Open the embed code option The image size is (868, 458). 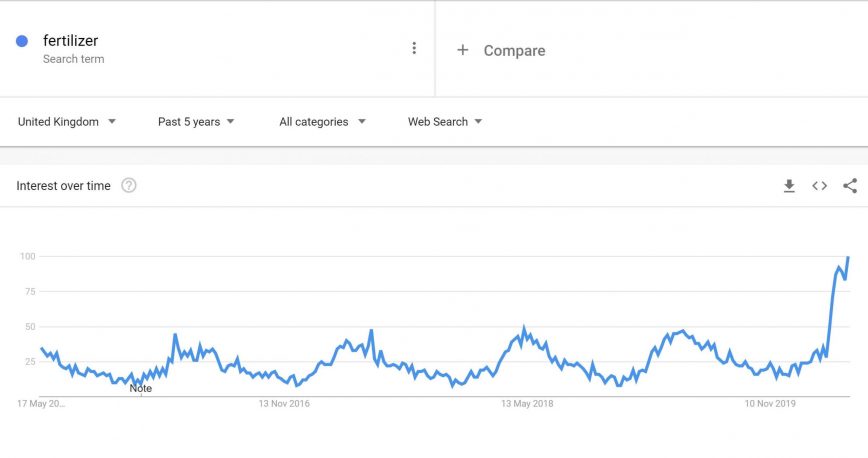pyautogui.click(x=819, y=186)
